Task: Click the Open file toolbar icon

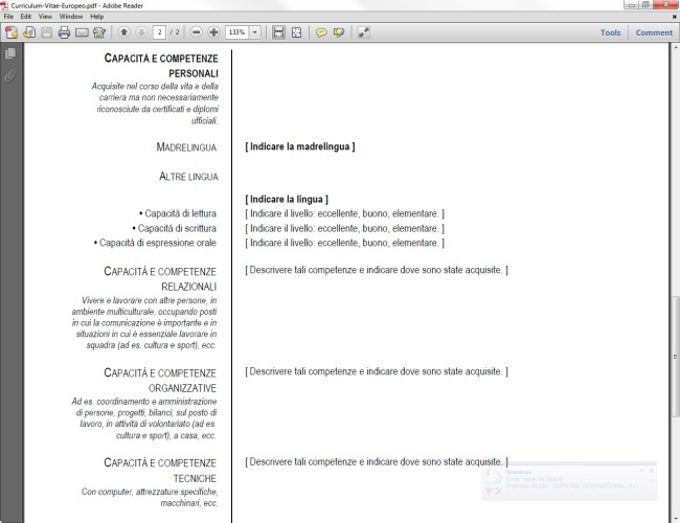Action: [29, 33]
